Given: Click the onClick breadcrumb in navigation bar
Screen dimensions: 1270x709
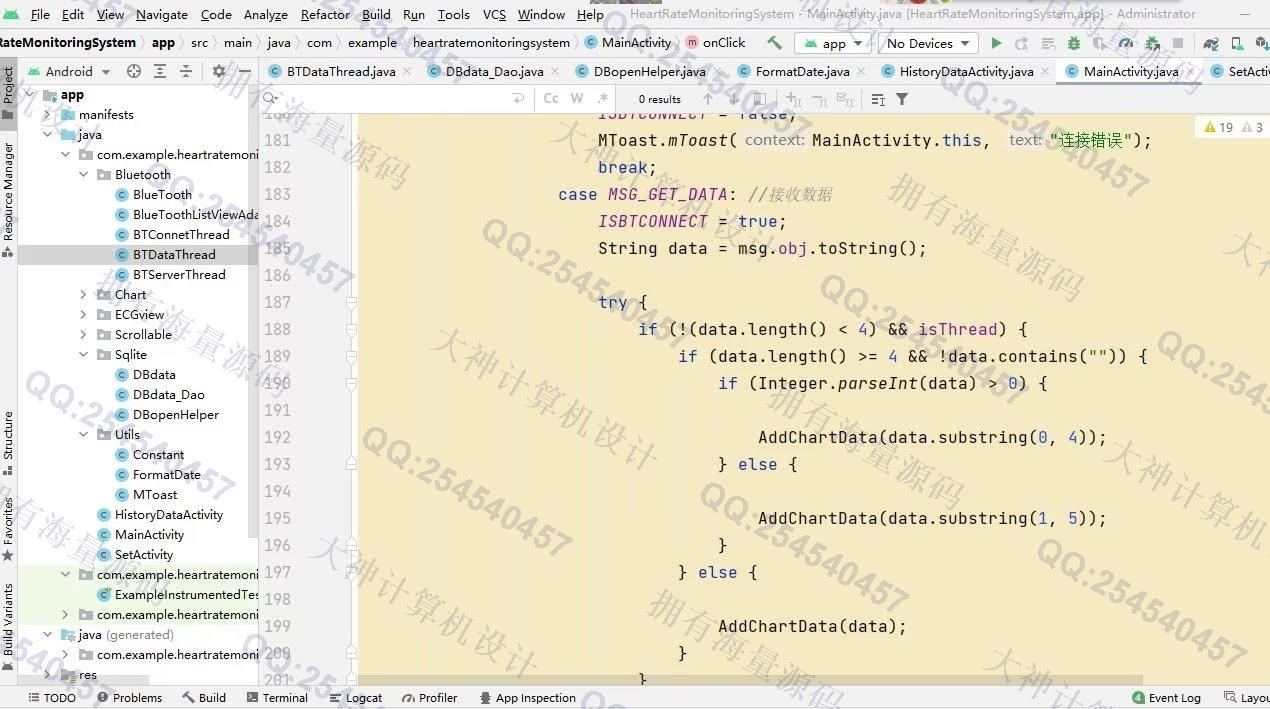Looking at the screenshot, I should (715, 43).
